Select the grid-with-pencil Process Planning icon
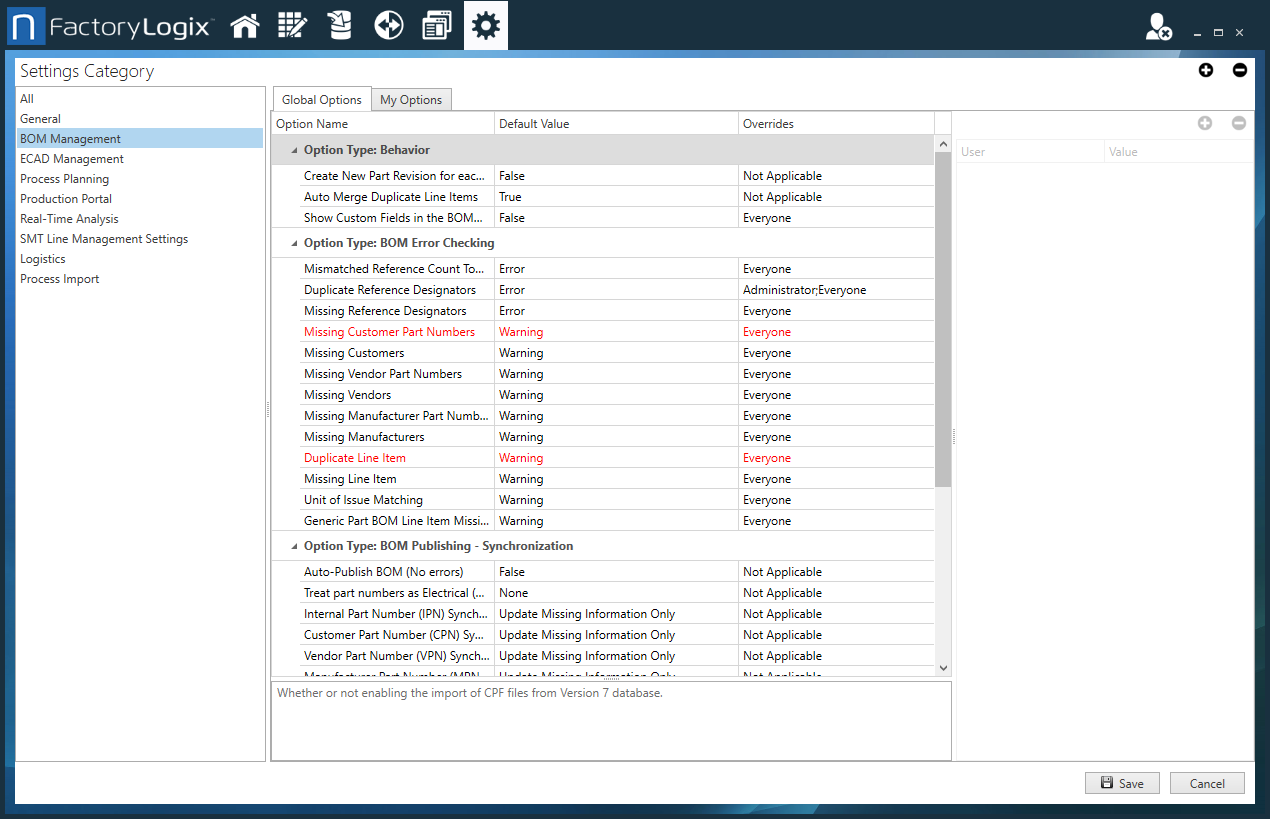The image size is (1270, 819). [292, 25]
